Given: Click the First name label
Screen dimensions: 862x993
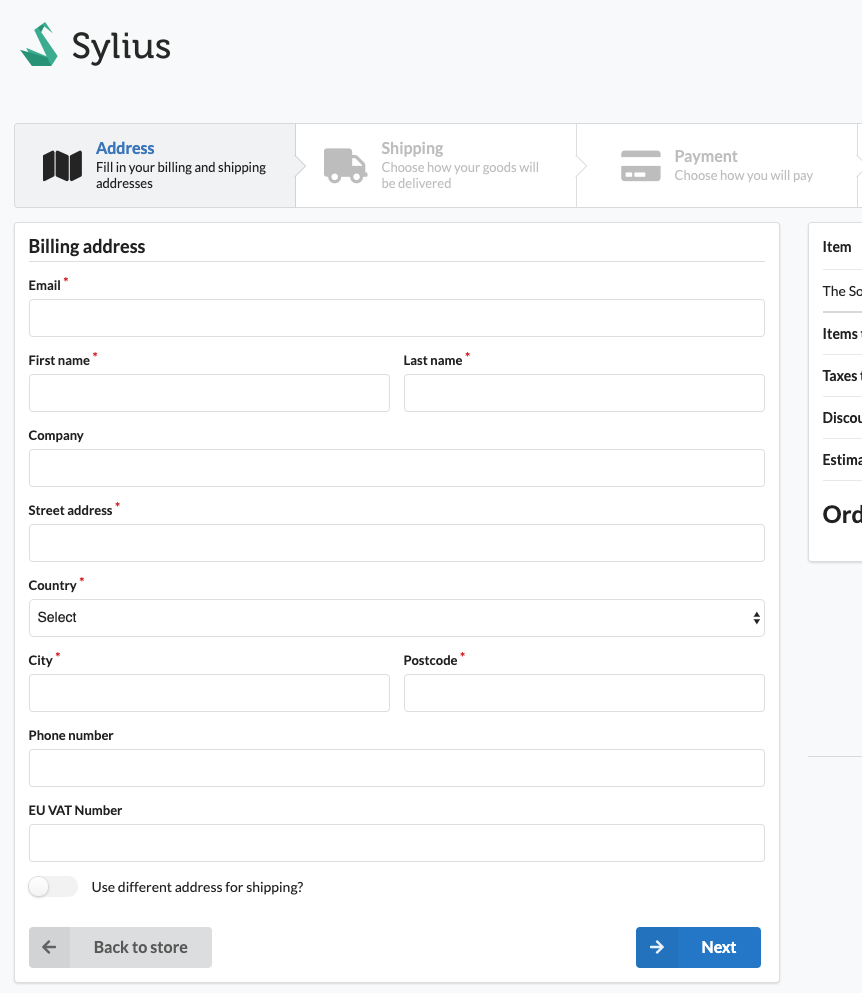Looking at the screenshot, I should pos(59,360).
